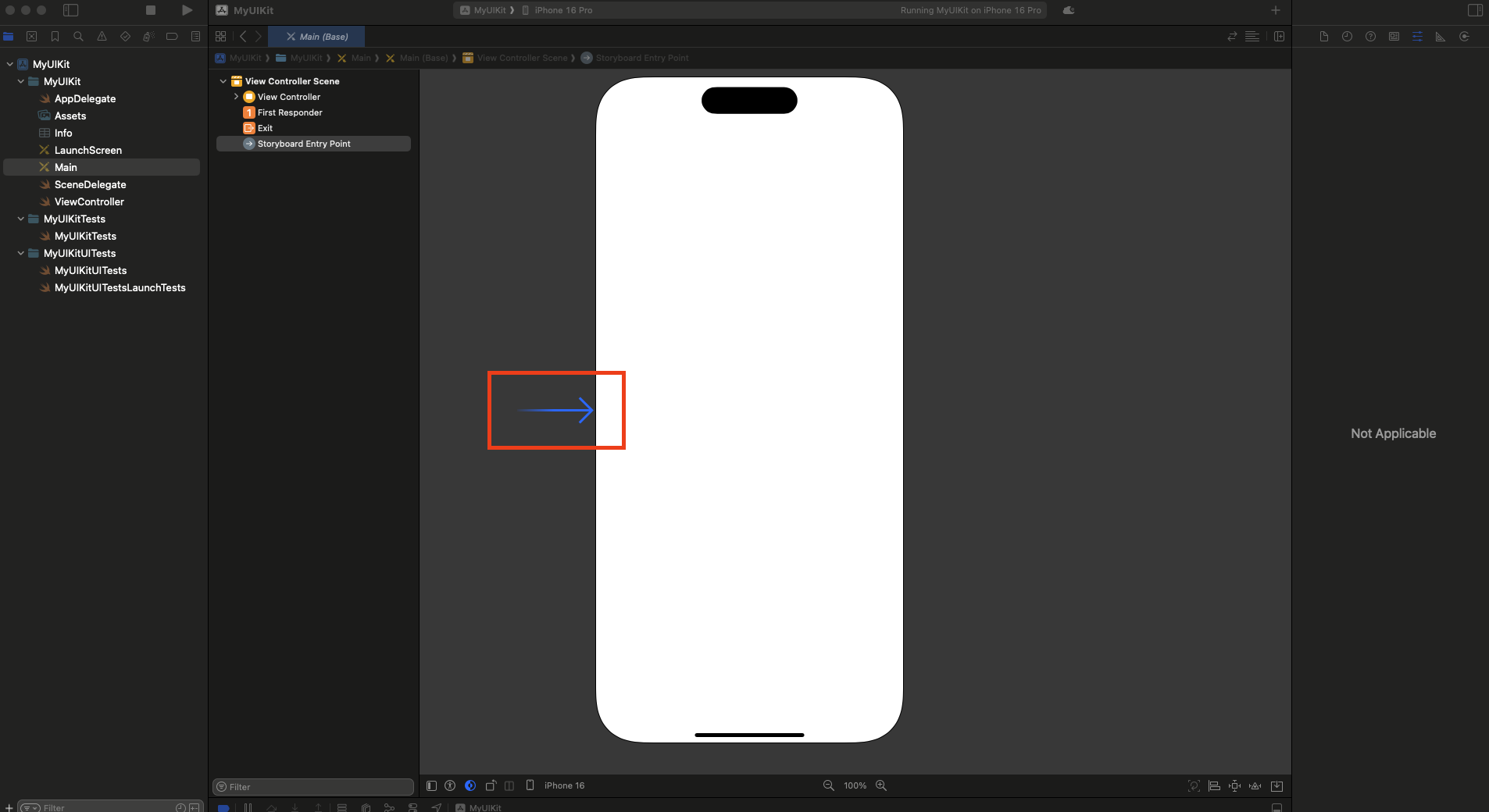Open the Debug navigator spray icon
Viewport: 1489px width, 812px height.
tap(148, 37)
